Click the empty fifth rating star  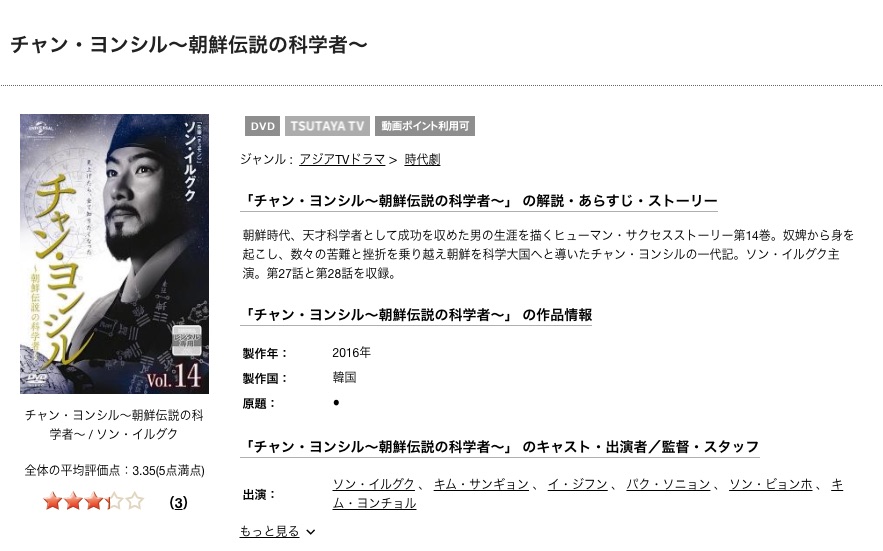[135, 501]
